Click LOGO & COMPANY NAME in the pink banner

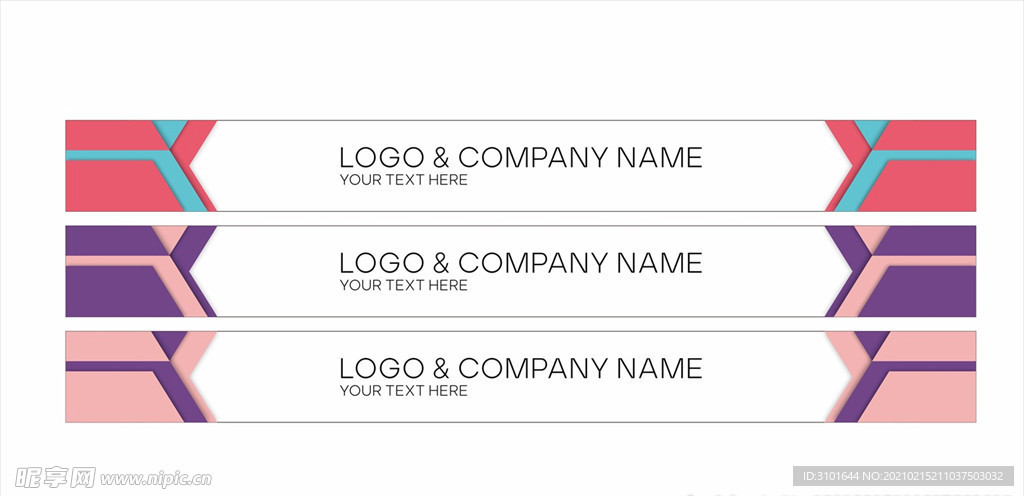point(520,369)
